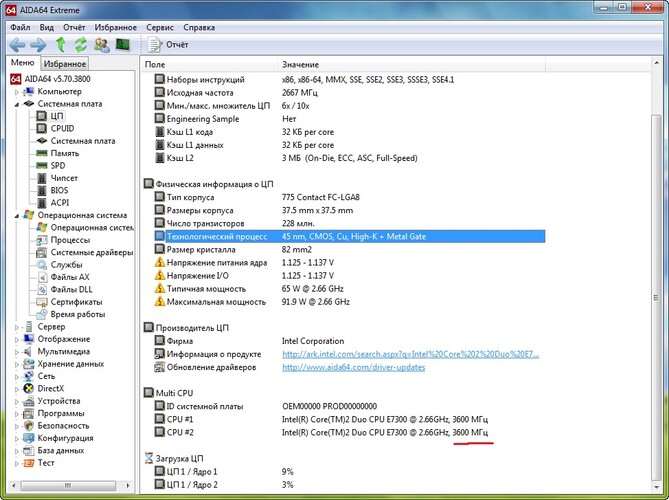
Task: Click warning icon beside Напряжение питания ядра
Action: 160,262
